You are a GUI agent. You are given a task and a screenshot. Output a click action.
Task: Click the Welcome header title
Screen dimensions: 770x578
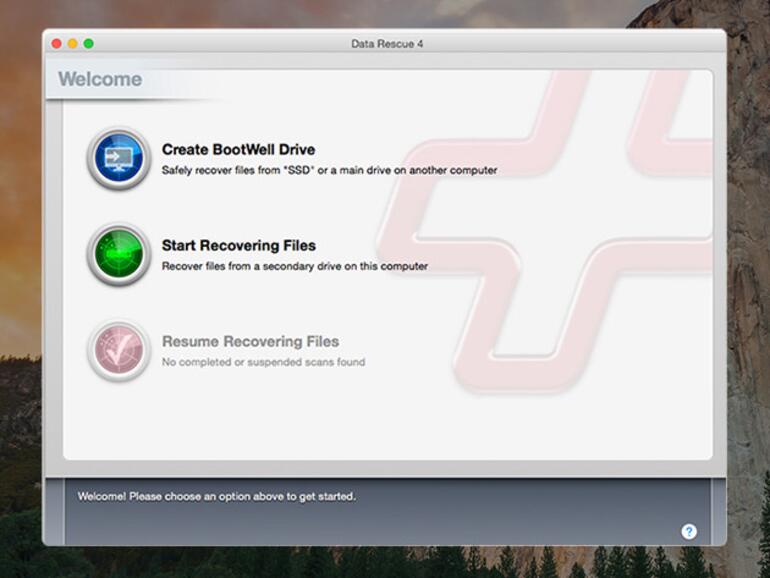[100, 79]
